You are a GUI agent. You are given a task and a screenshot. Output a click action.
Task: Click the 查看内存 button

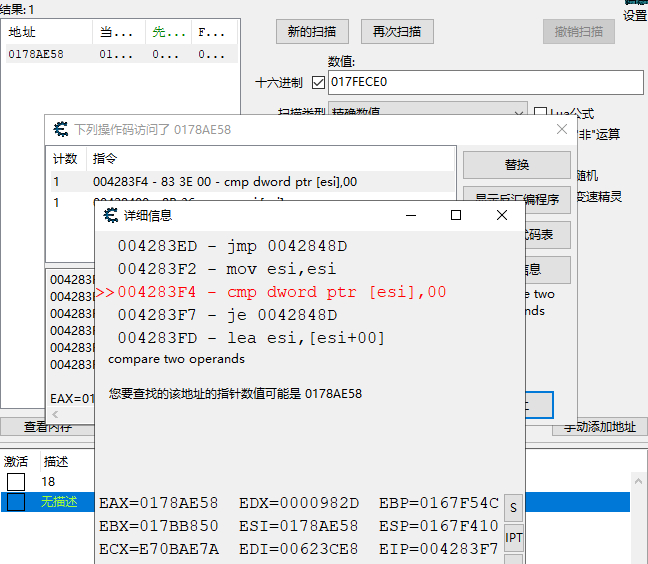click(48, 427)
